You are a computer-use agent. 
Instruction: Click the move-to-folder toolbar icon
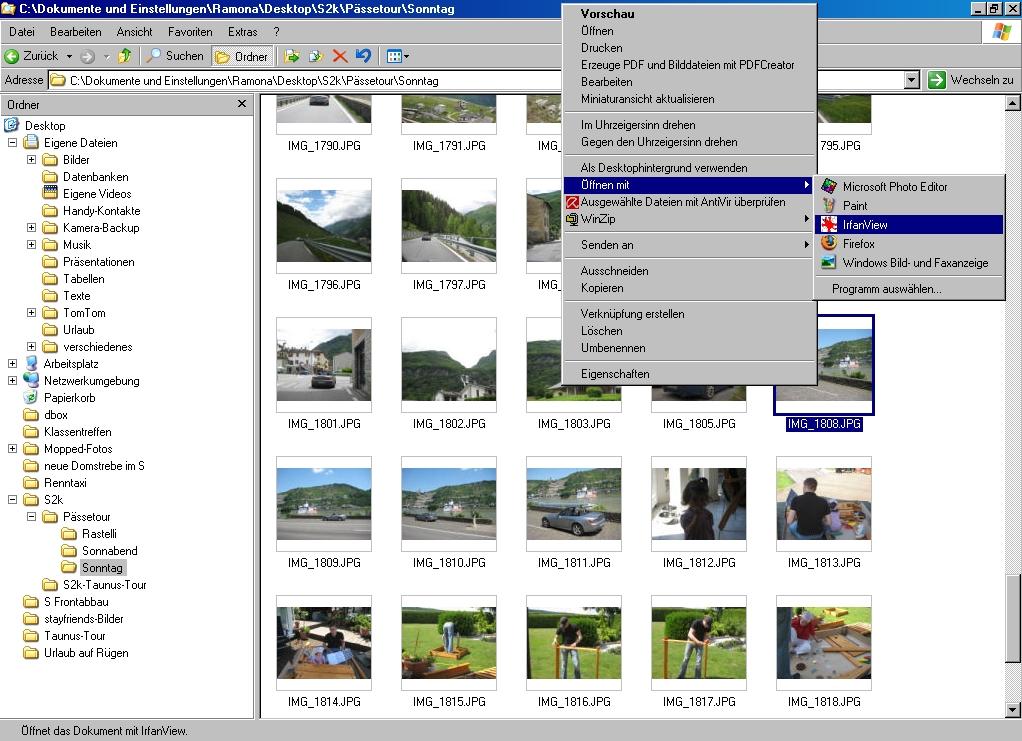pos(292,56)
